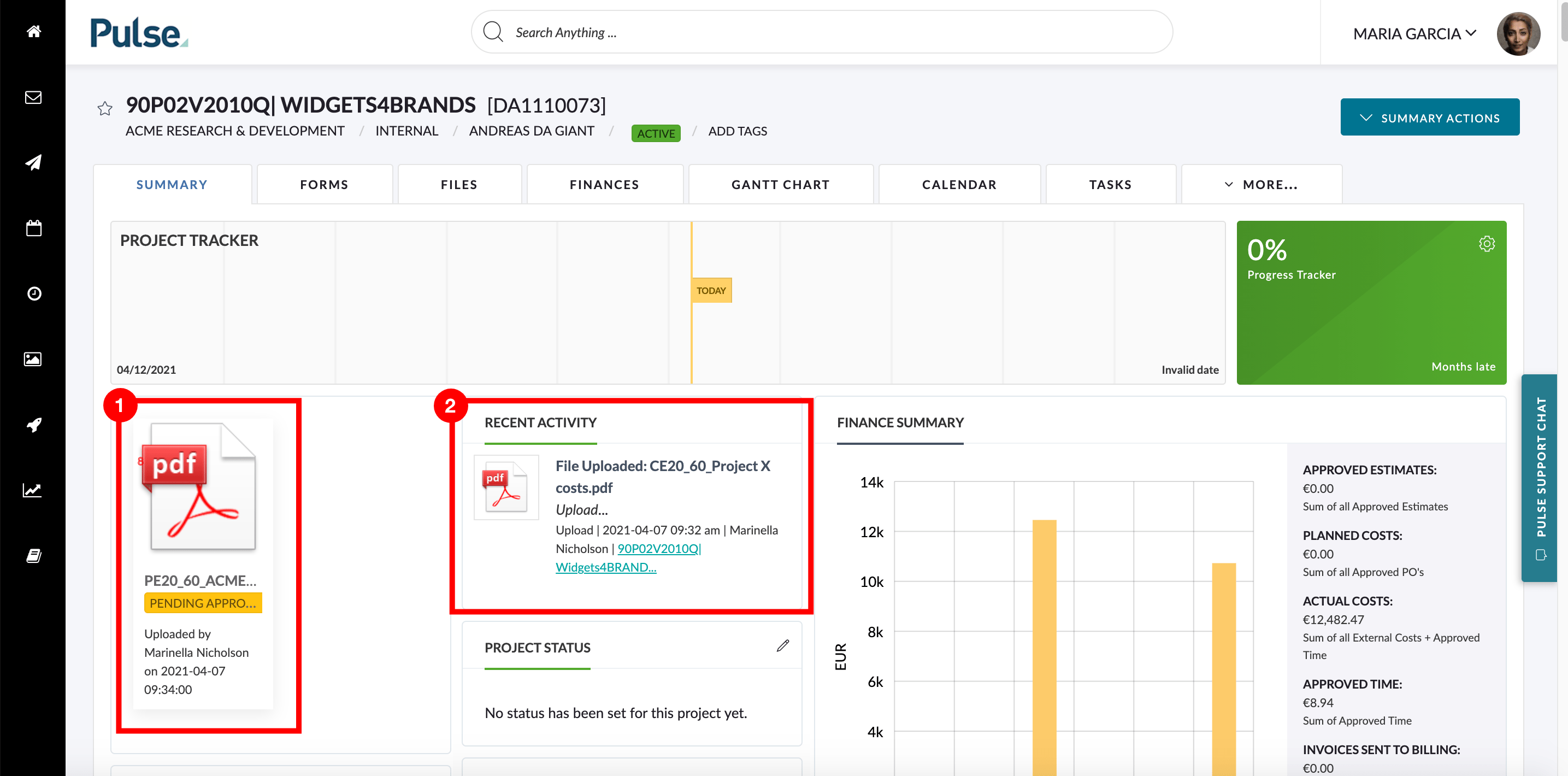Click the Invoices Sent To Billing label
1568x776 pixels.
click(1381, 749)
